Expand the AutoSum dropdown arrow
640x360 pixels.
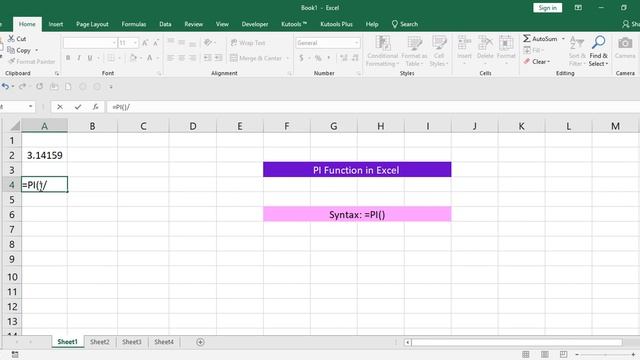(x=563, y=39)
